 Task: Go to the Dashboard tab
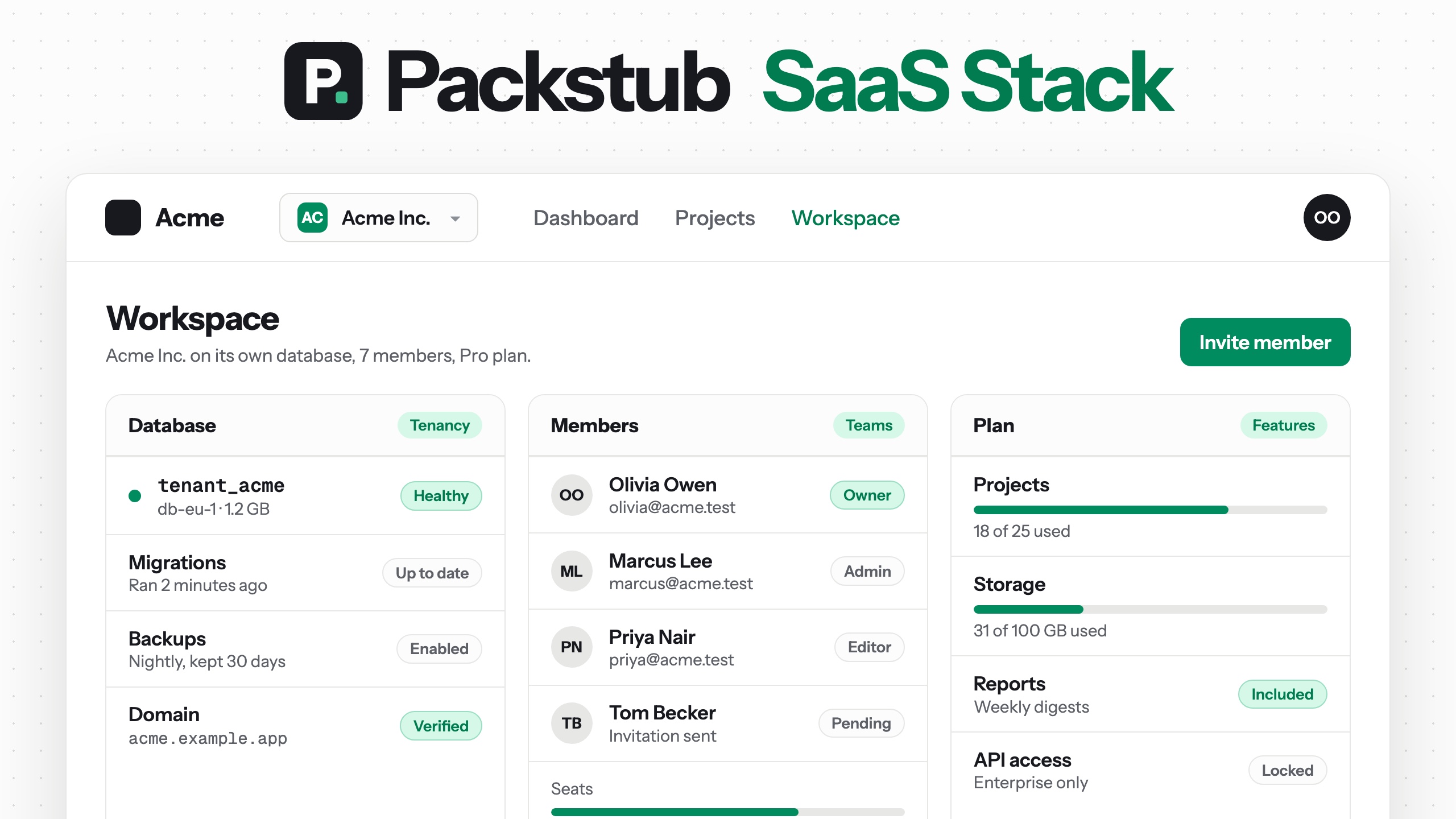tap(586, 218)
